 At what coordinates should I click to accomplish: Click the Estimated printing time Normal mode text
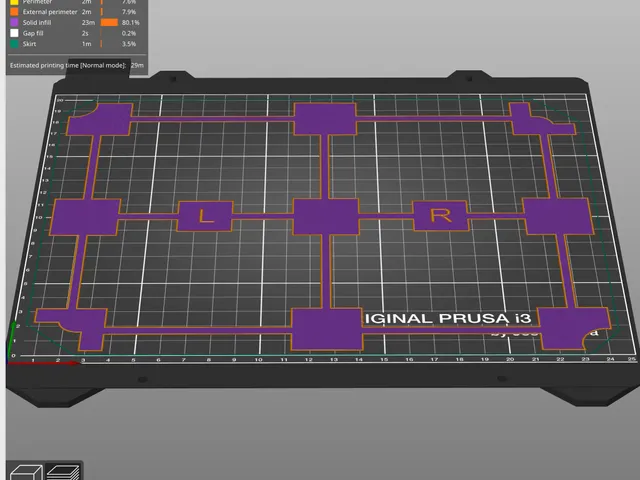coord(68,65)
